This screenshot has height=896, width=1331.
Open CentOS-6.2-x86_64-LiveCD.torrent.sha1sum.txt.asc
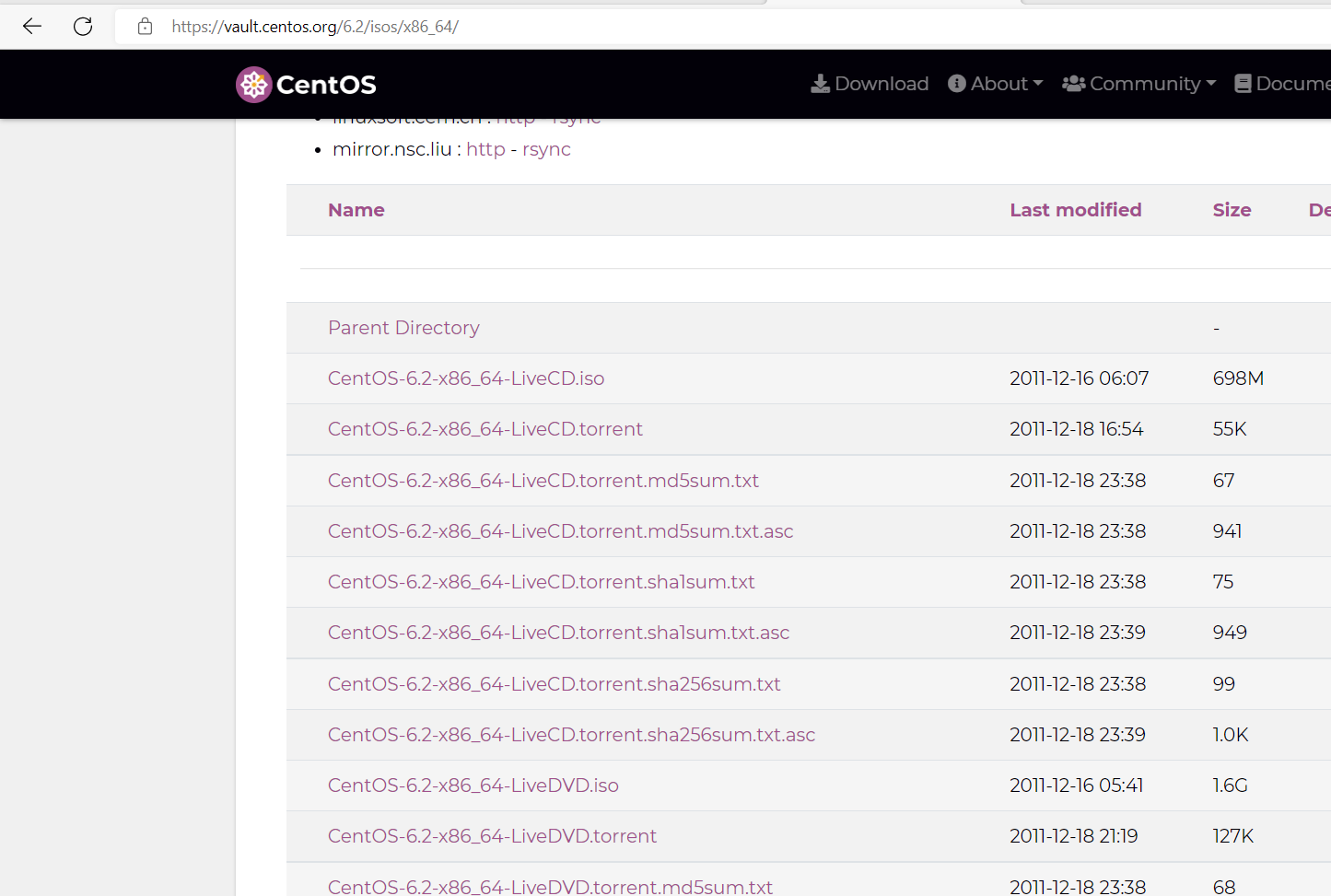pos(559,633)
